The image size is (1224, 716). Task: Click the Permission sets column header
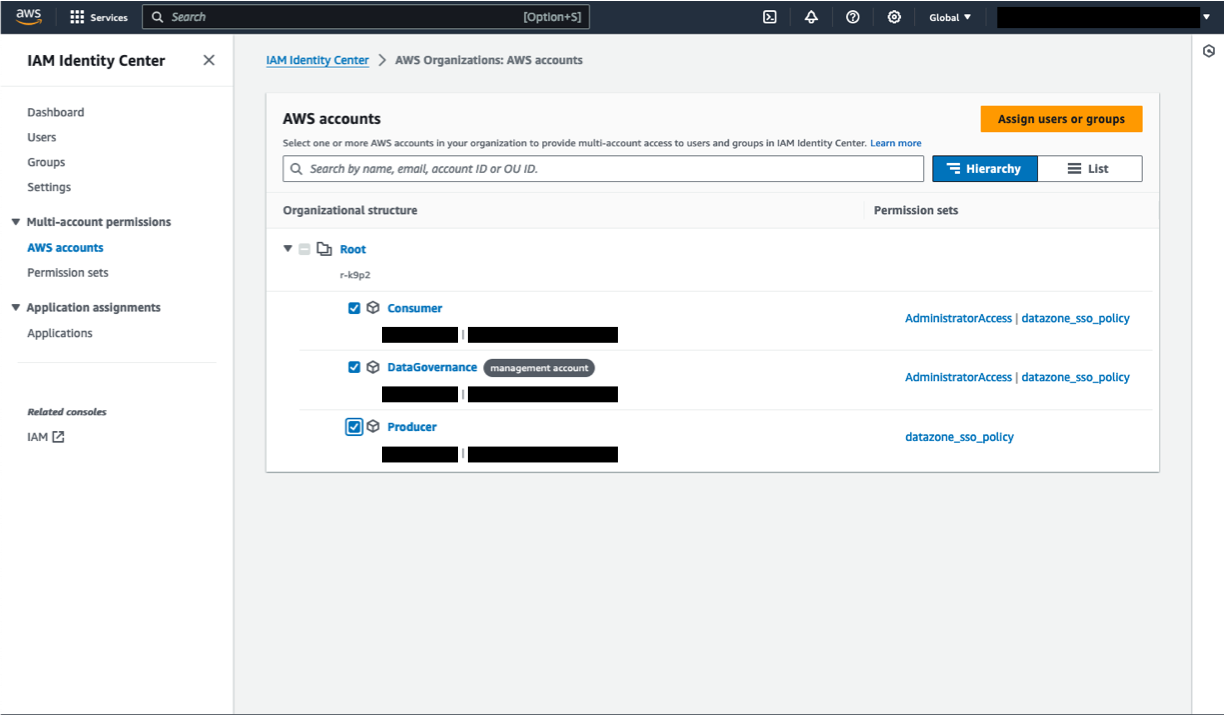[x=916, y=210]
